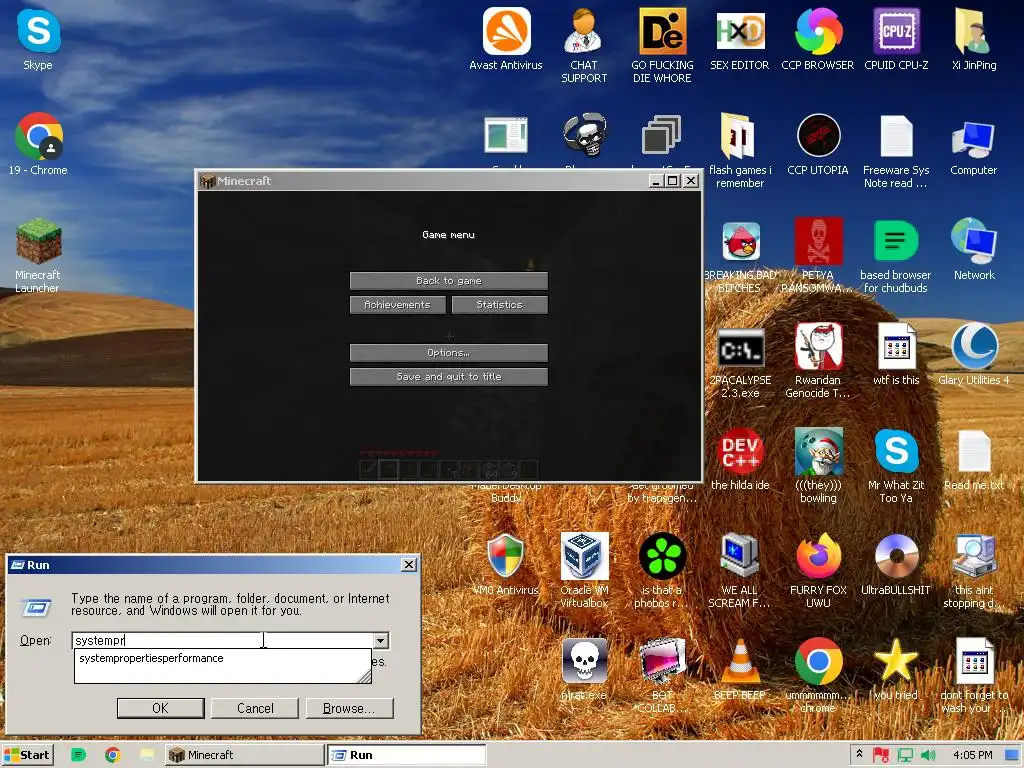Open WE ALL SCREAM F... computer icon

tap(740, 571)
